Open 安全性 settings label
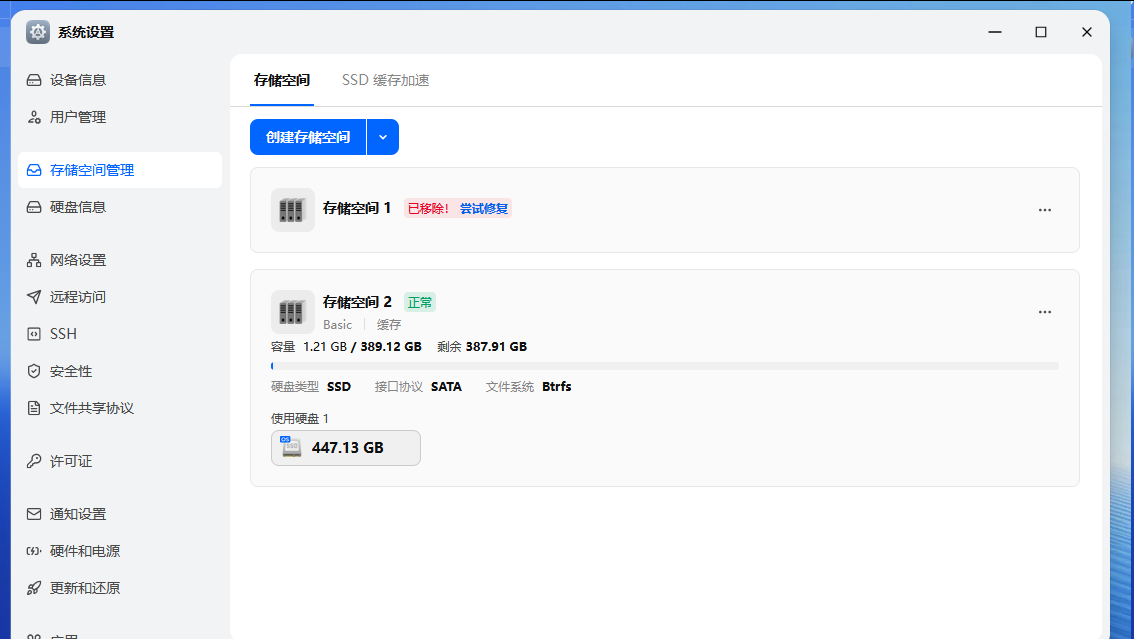 pos(71,372)
